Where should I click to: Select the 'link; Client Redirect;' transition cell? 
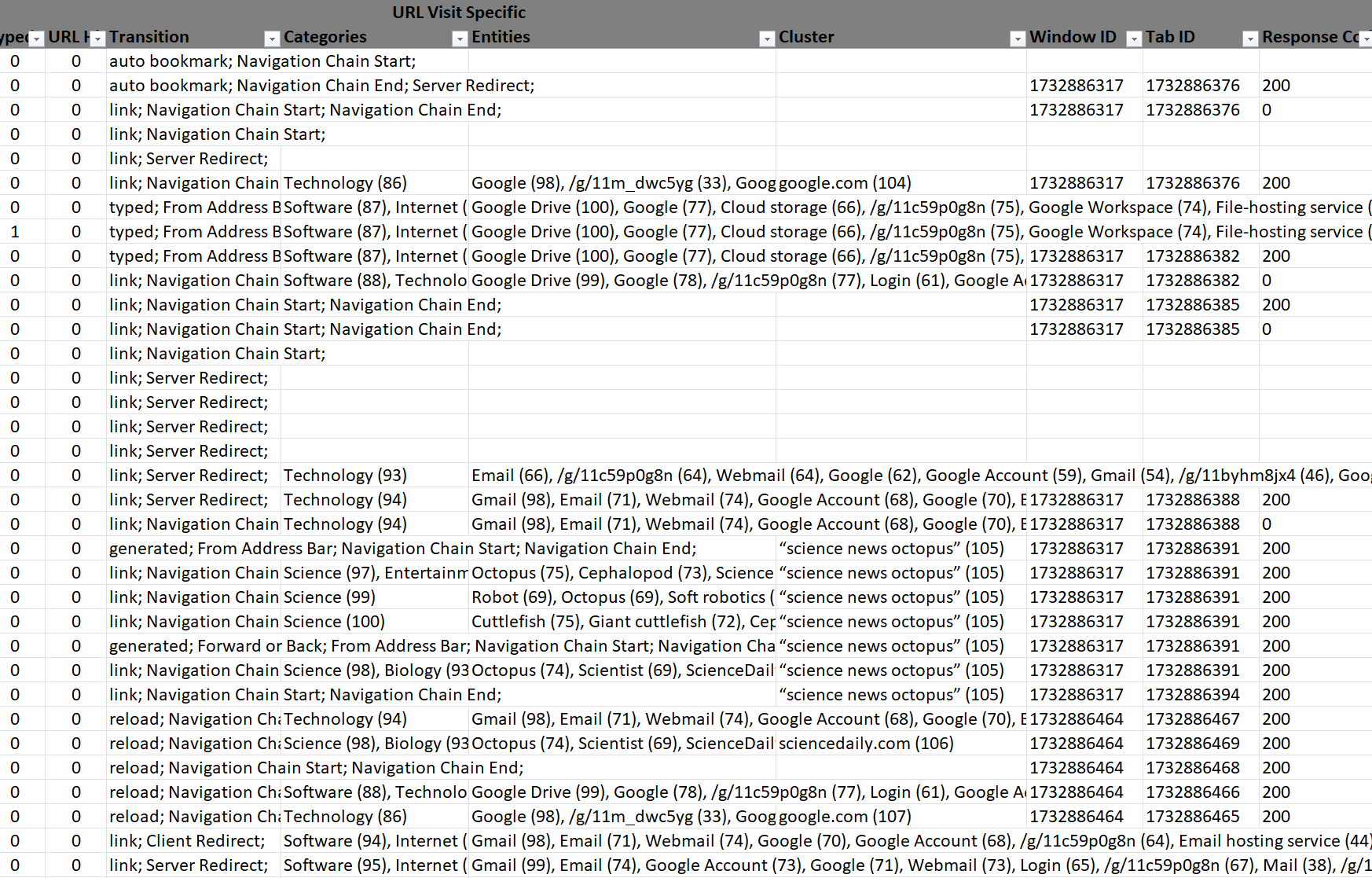[193, 841]
